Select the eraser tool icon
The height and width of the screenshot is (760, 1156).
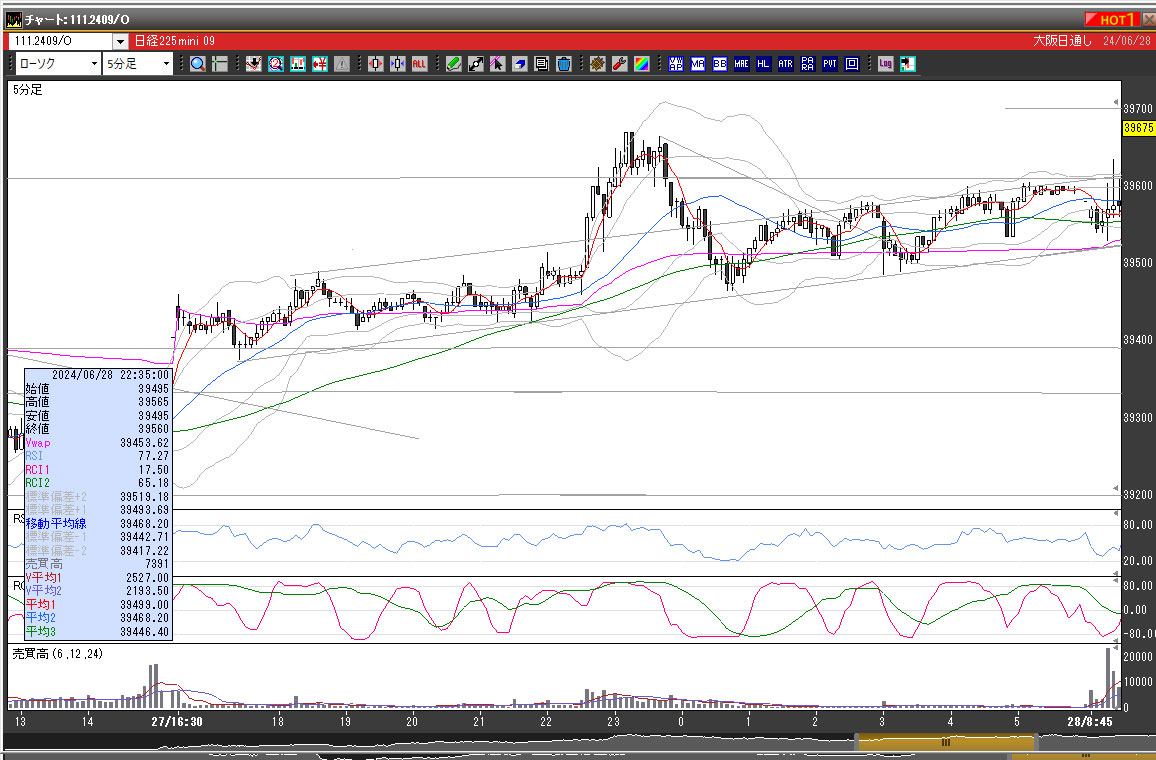pyautogui.click(x=520, y=64)
